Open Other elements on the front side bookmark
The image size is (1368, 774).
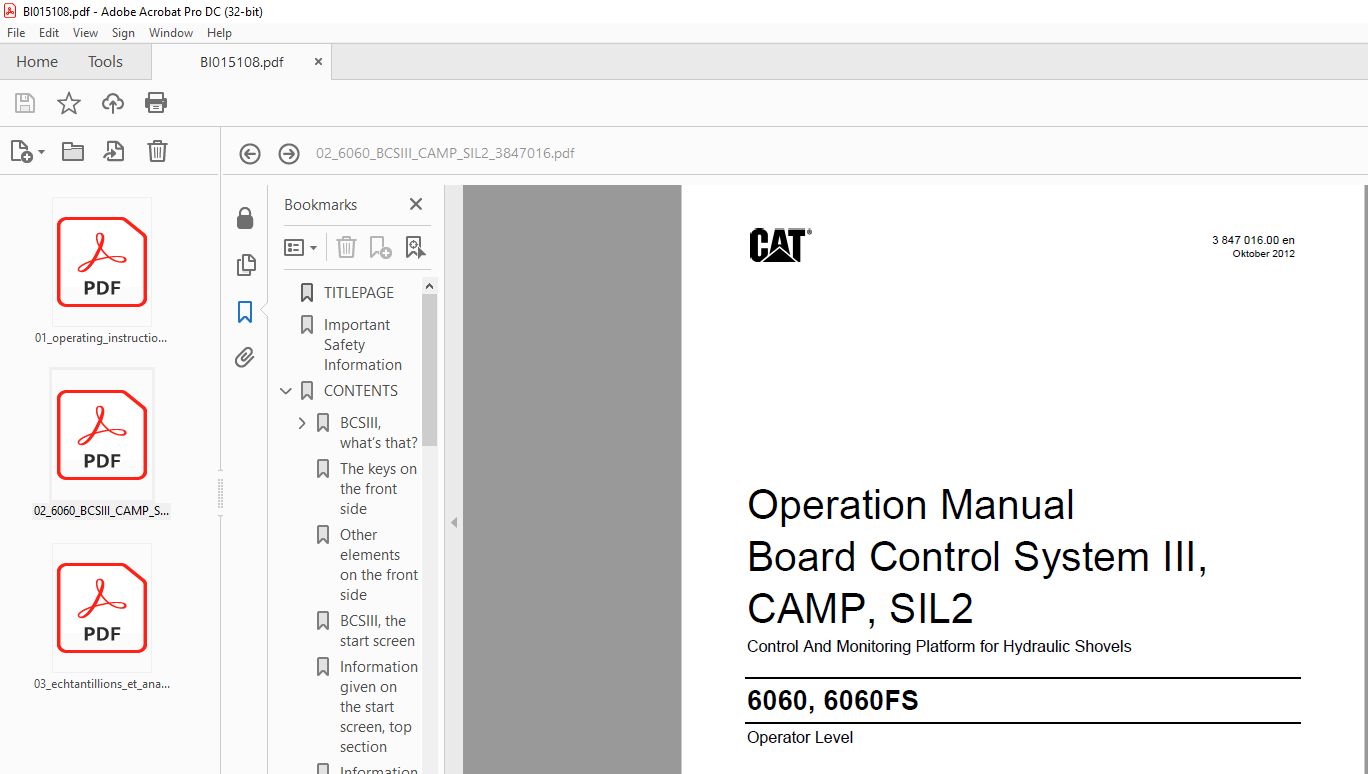click(379, 564)
